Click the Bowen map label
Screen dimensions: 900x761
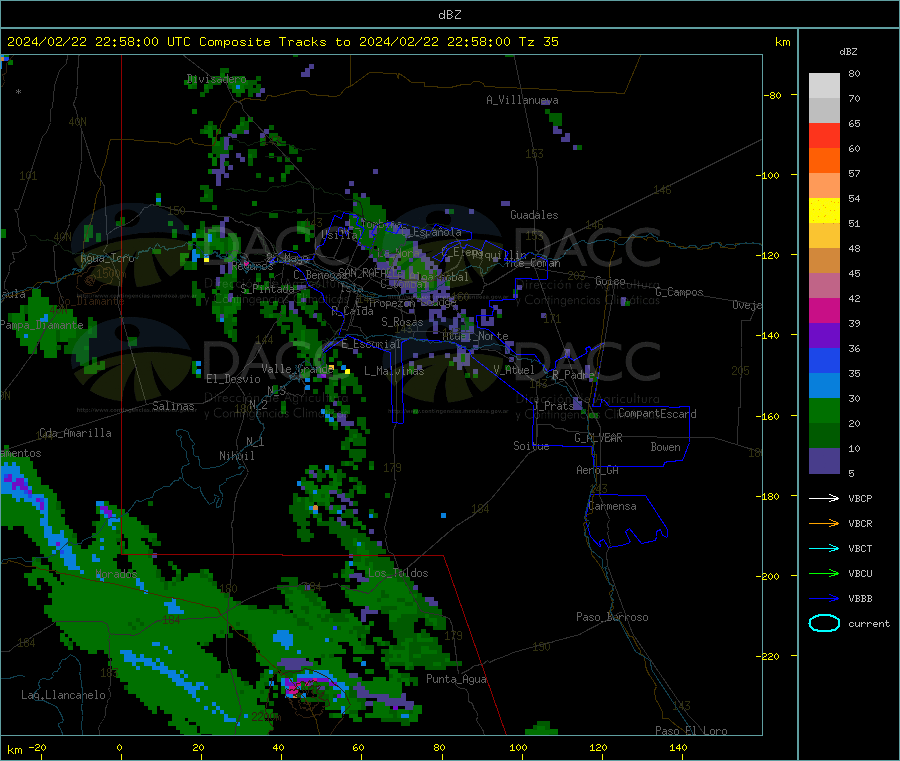coord(665,447)
